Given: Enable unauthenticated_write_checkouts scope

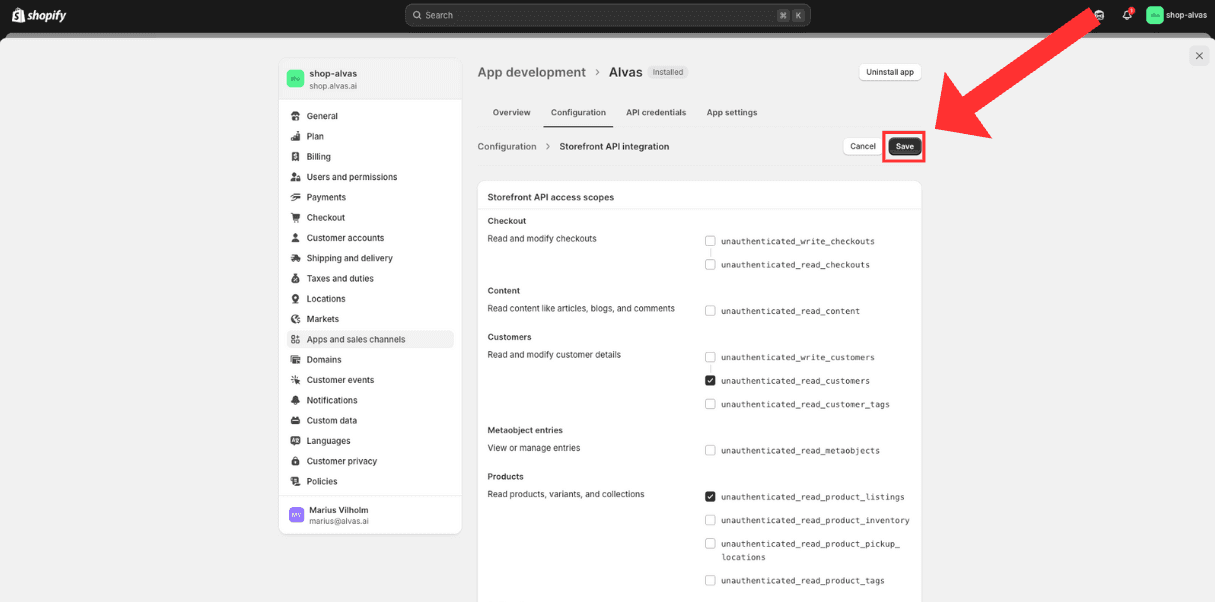Looking at the screenshot, I should click(x=710, y=241).
